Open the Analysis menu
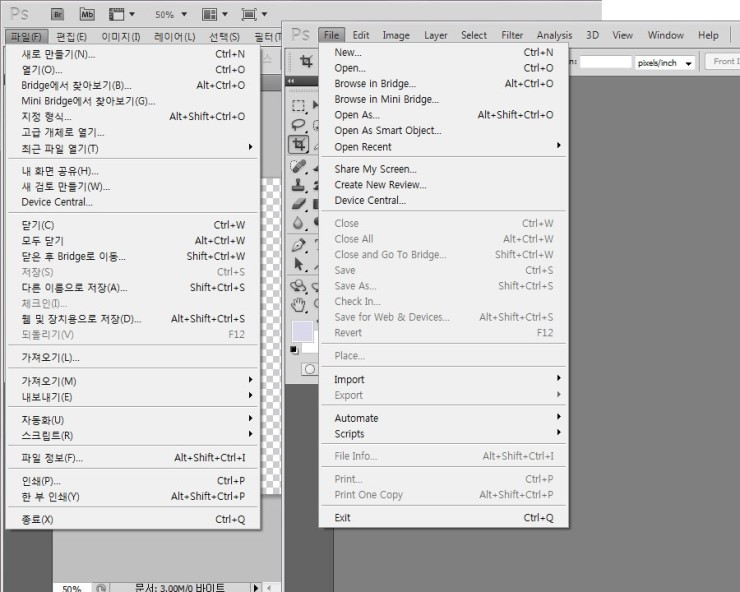740x592 pixels. (x=554, y=35)
